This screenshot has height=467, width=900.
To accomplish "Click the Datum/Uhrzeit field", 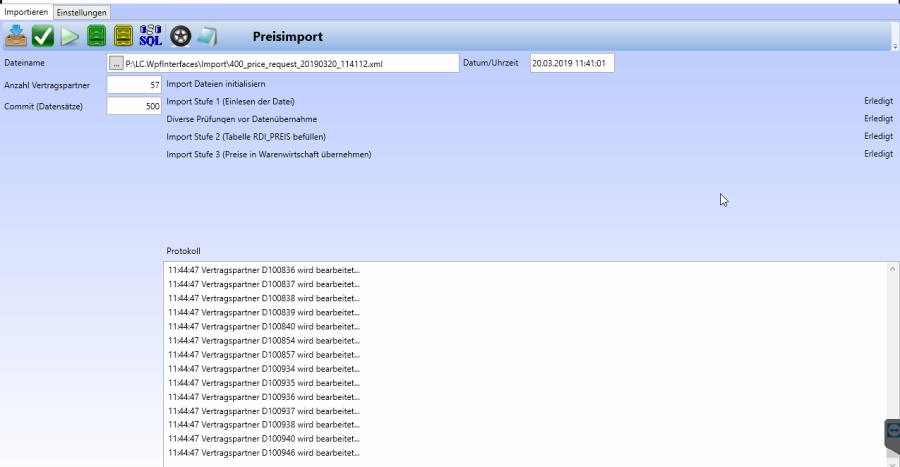I will click(571, 63).
